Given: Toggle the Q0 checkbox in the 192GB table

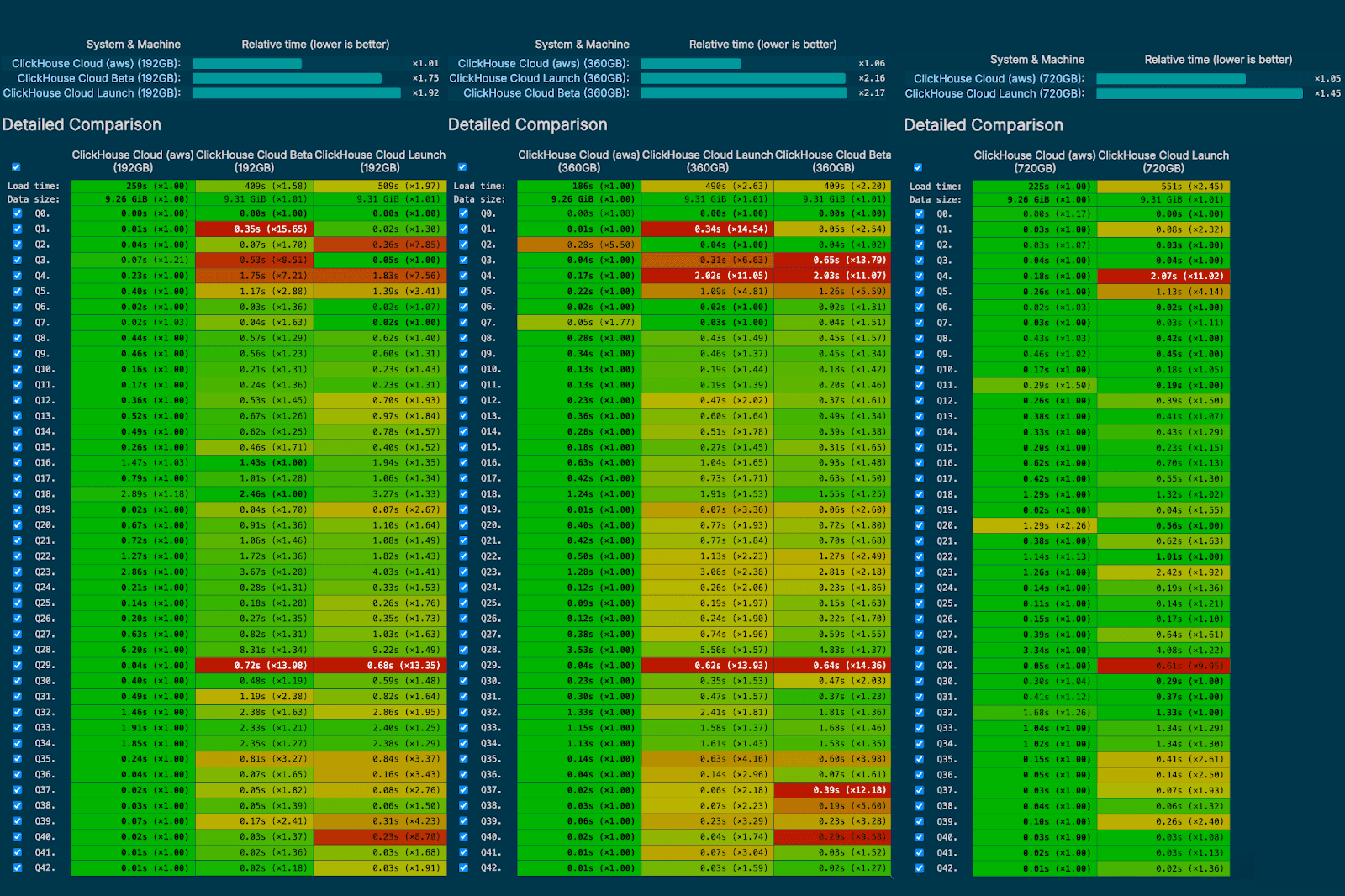Looking at the screenshot, I should pos(17,213).
